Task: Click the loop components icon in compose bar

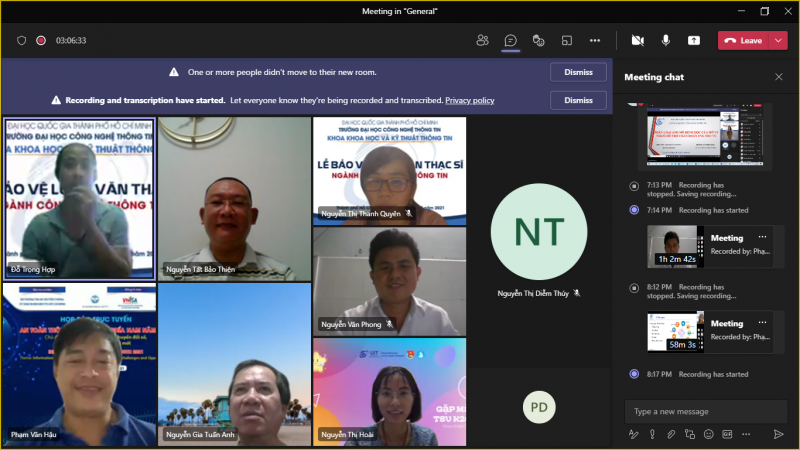Action: point(690,434)
